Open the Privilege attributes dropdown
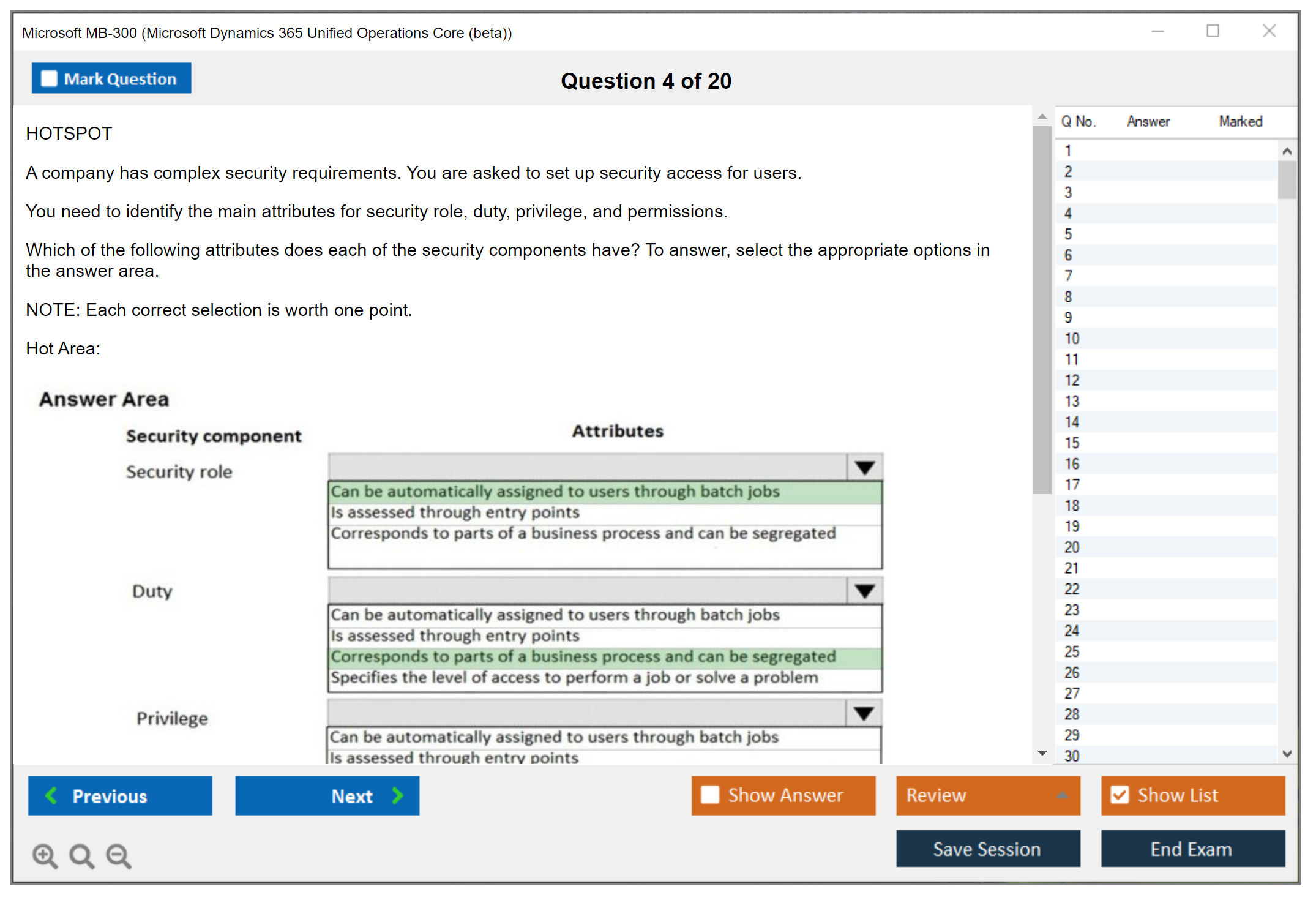The image size is (1316, 900). pyautogui.click(x=864, y=714)
